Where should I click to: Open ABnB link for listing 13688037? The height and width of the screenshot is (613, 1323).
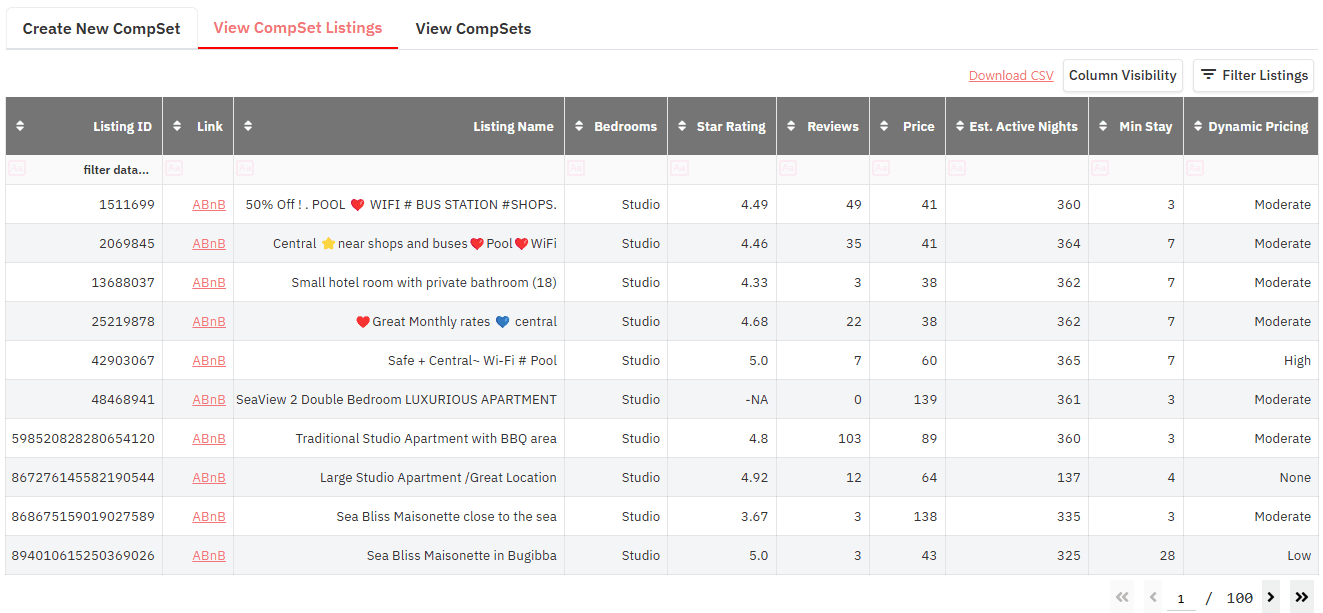[209, 282]
